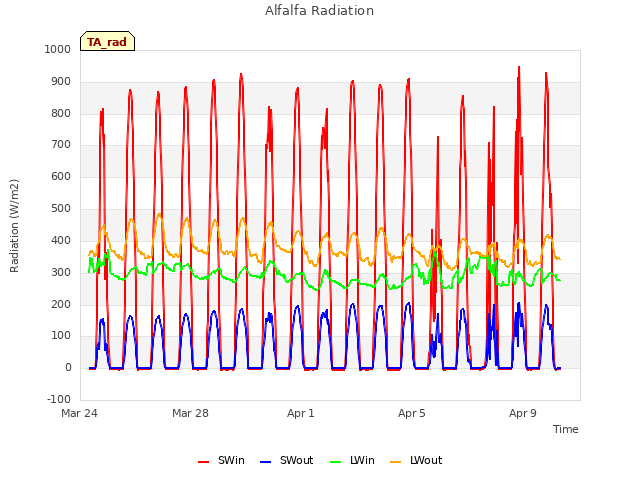Click the 900 y-axis tick label
Image resolution: width=640 pixels, height=480 pixels.
coord(61,82)
